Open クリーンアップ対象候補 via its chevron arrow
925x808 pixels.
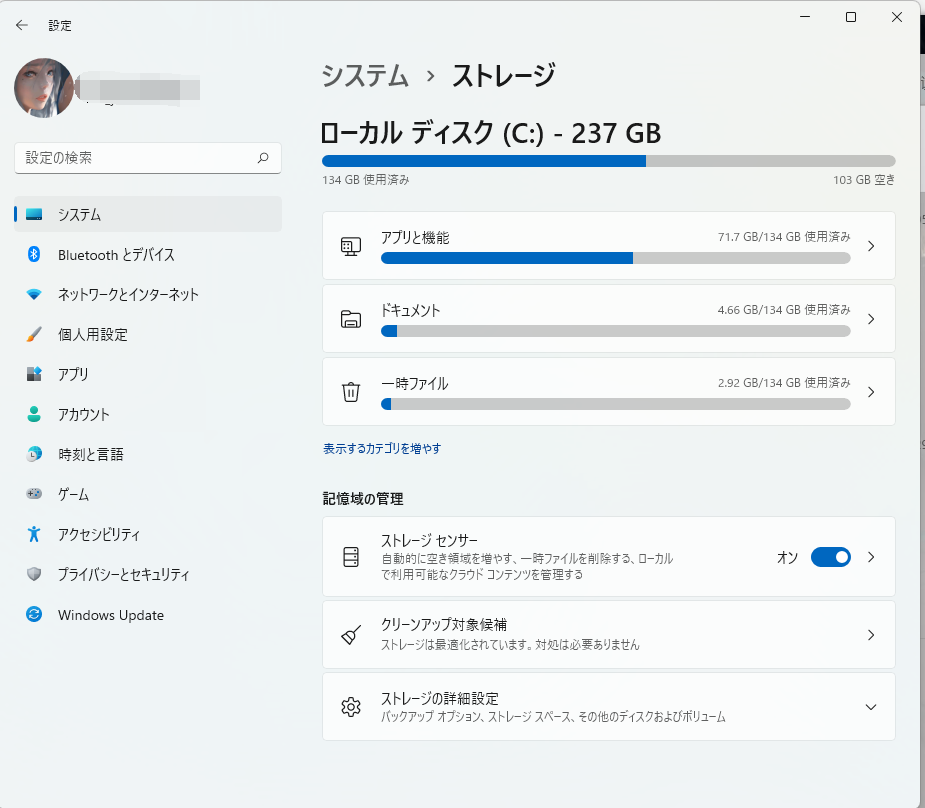pyautogui.click(x=870, y=635)
